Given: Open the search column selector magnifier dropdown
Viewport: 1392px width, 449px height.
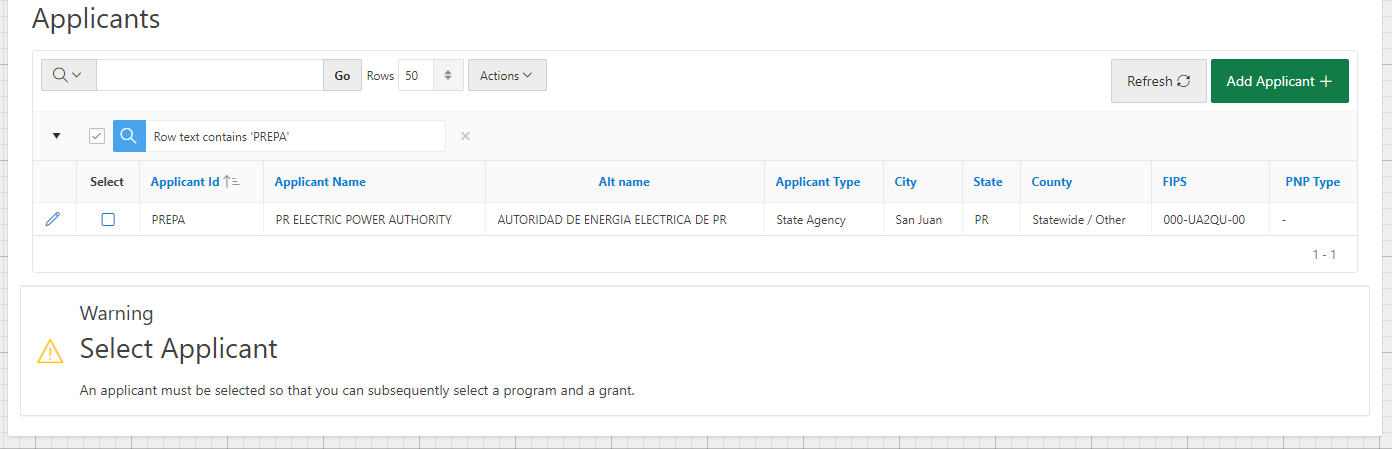Looking at the screenshot, I should click(68, 75).
